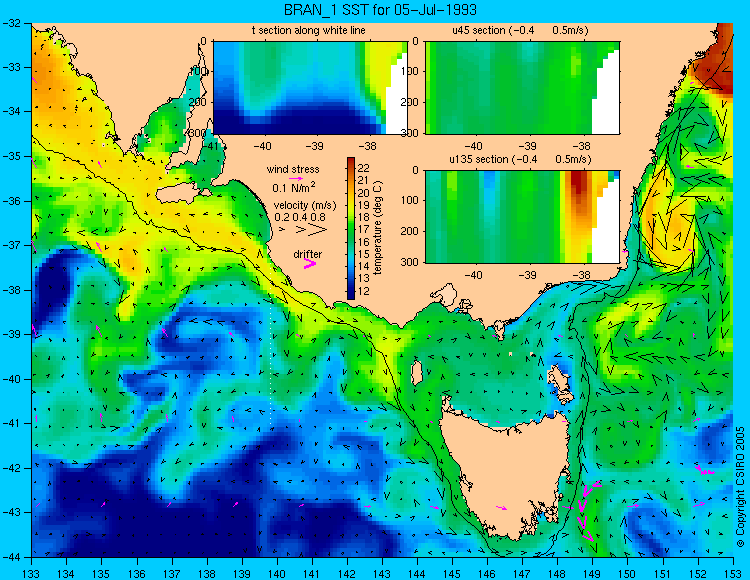
Task: Click the Tasmania landmass on the map
Action: click(507, 473)
